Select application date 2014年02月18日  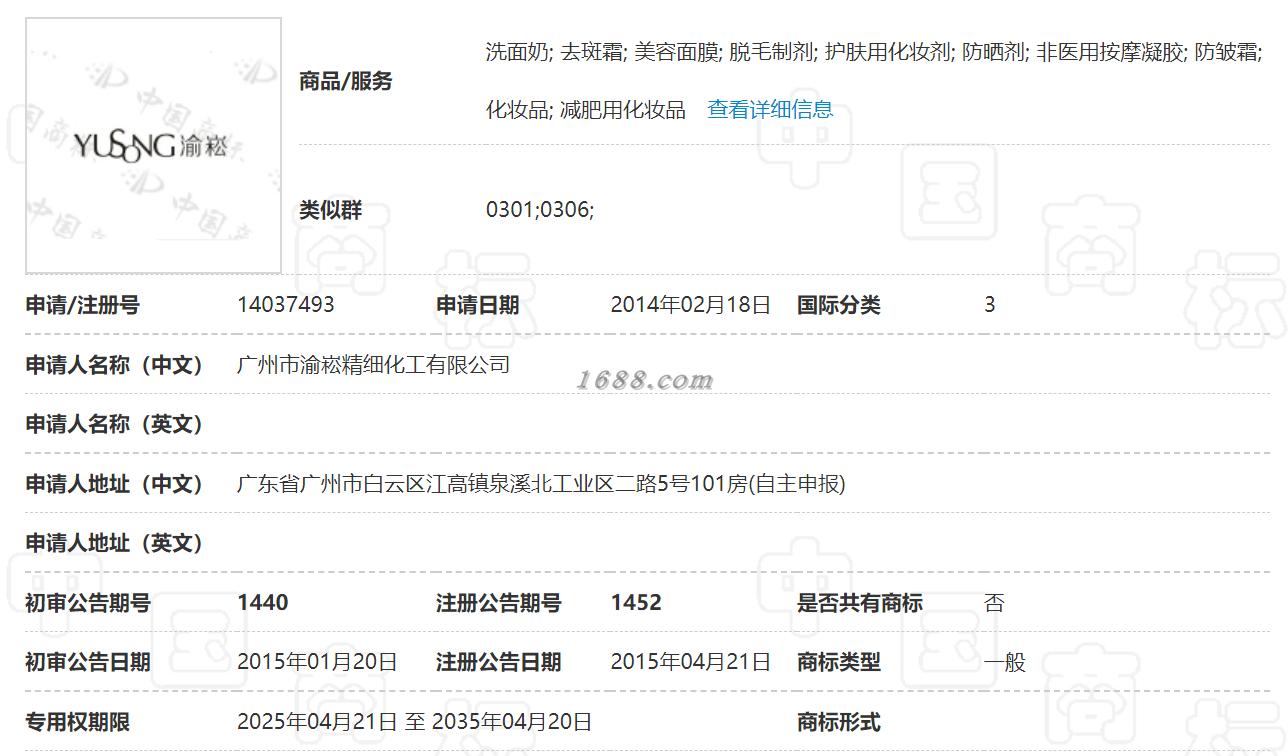pos(691,305)
